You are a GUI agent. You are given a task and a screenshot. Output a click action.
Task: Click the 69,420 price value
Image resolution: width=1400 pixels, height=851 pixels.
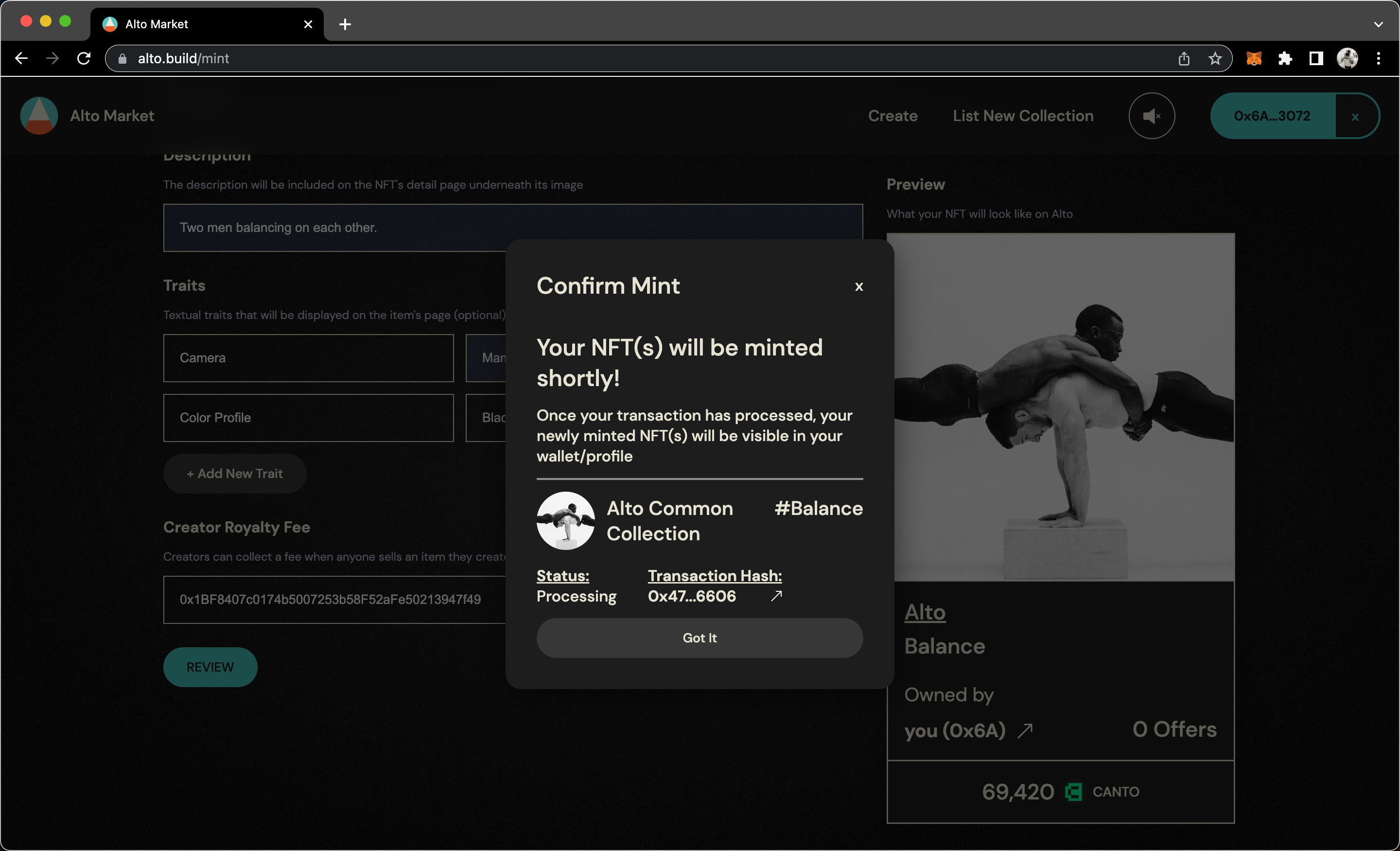[x=1018, y=792]
